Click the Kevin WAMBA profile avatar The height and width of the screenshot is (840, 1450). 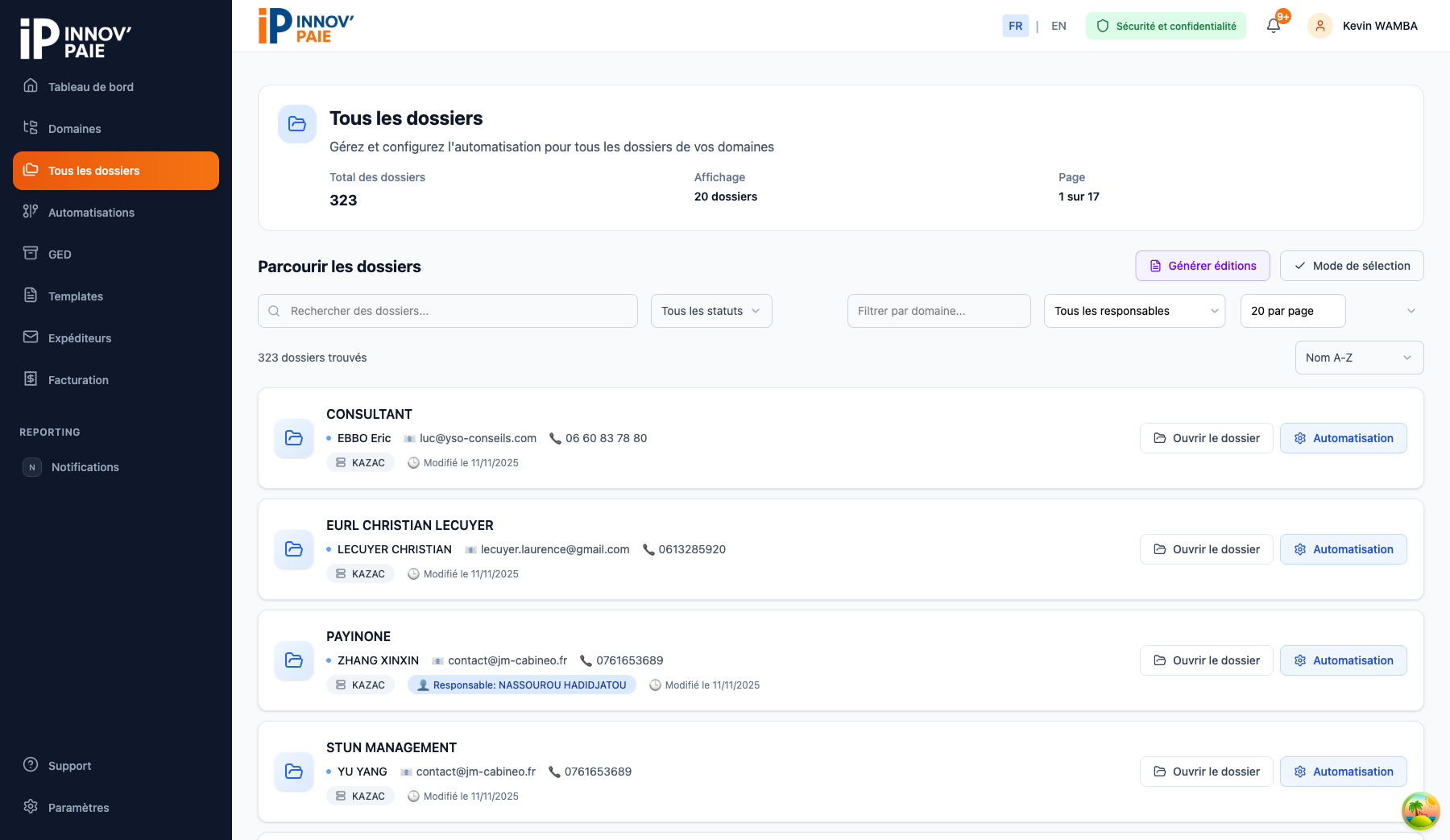pyautogui.click(x=1319, y=26)
